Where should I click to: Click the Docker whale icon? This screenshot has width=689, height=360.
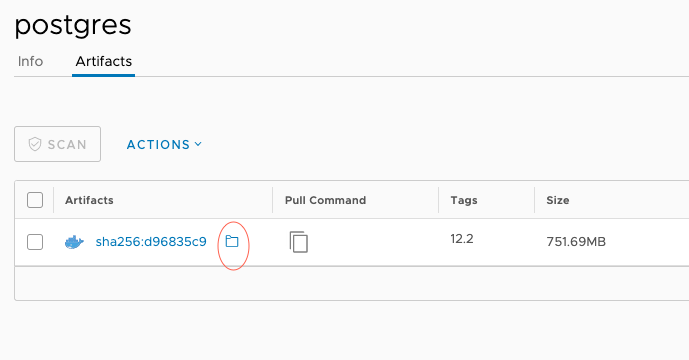74,242
